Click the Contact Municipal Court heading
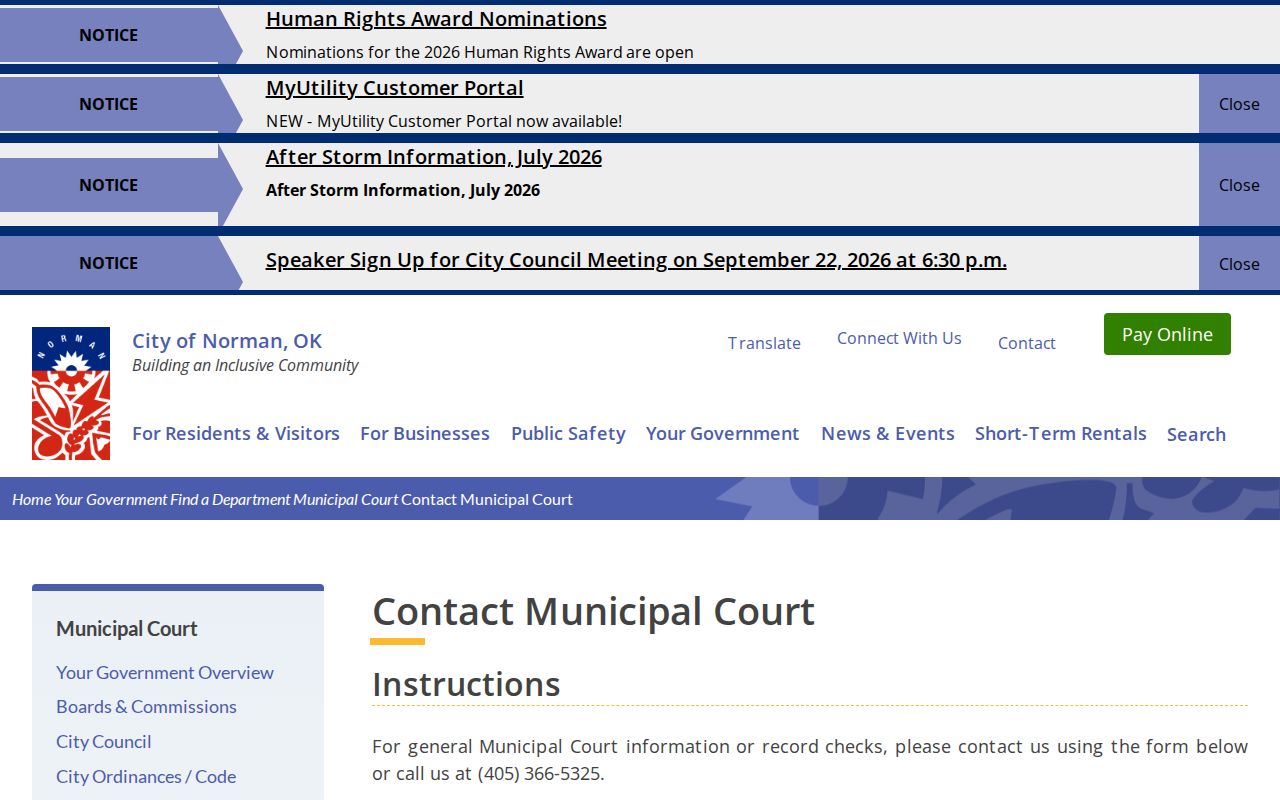 pos(594,611)
